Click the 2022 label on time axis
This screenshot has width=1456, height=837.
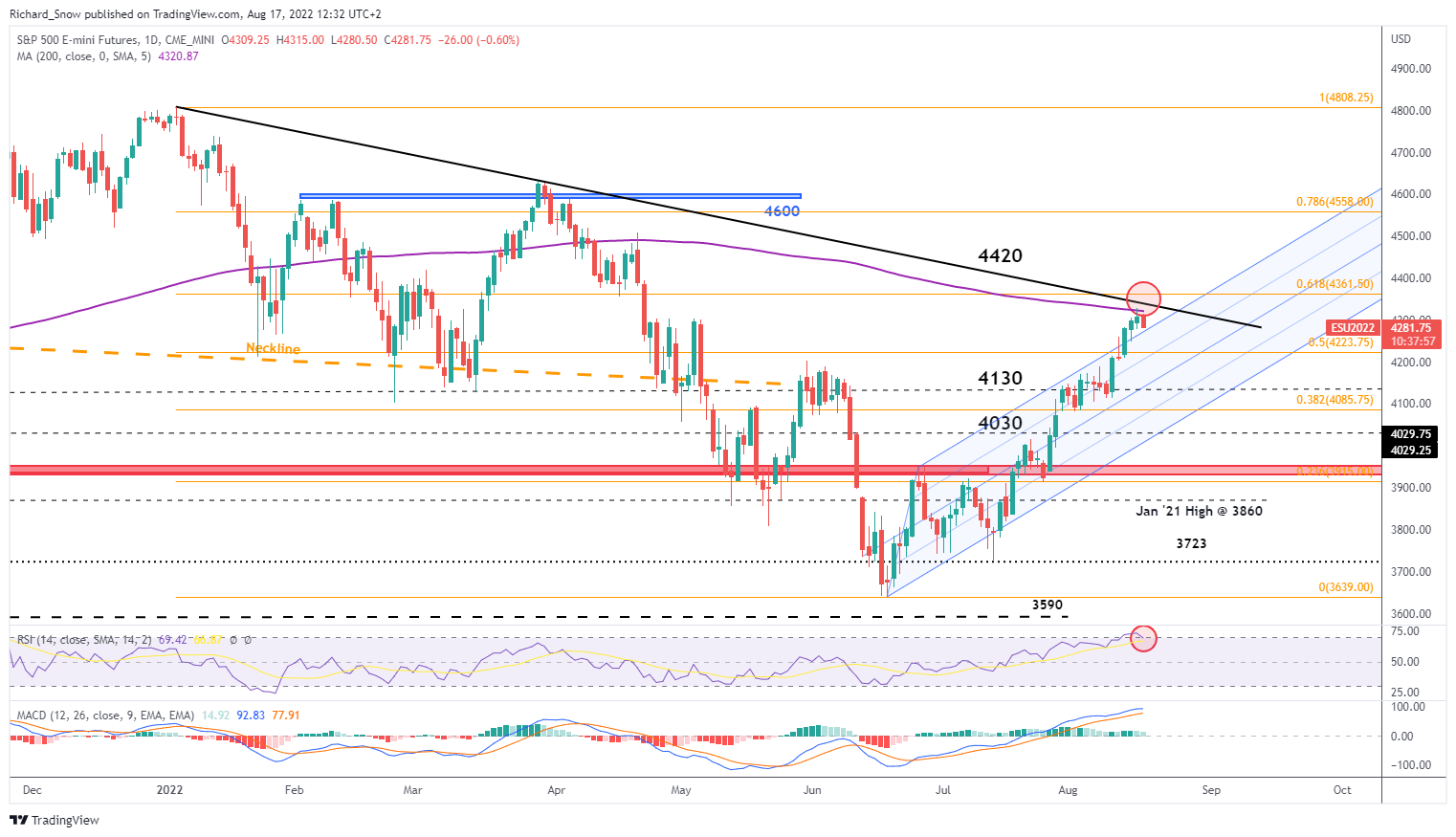[169, 790]
